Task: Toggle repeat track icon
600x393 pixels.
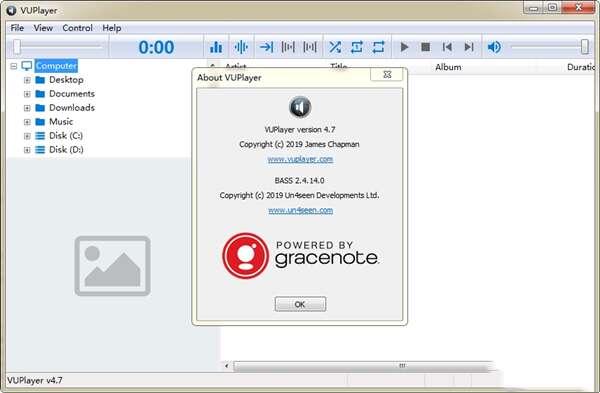Action: click(357, 47)
